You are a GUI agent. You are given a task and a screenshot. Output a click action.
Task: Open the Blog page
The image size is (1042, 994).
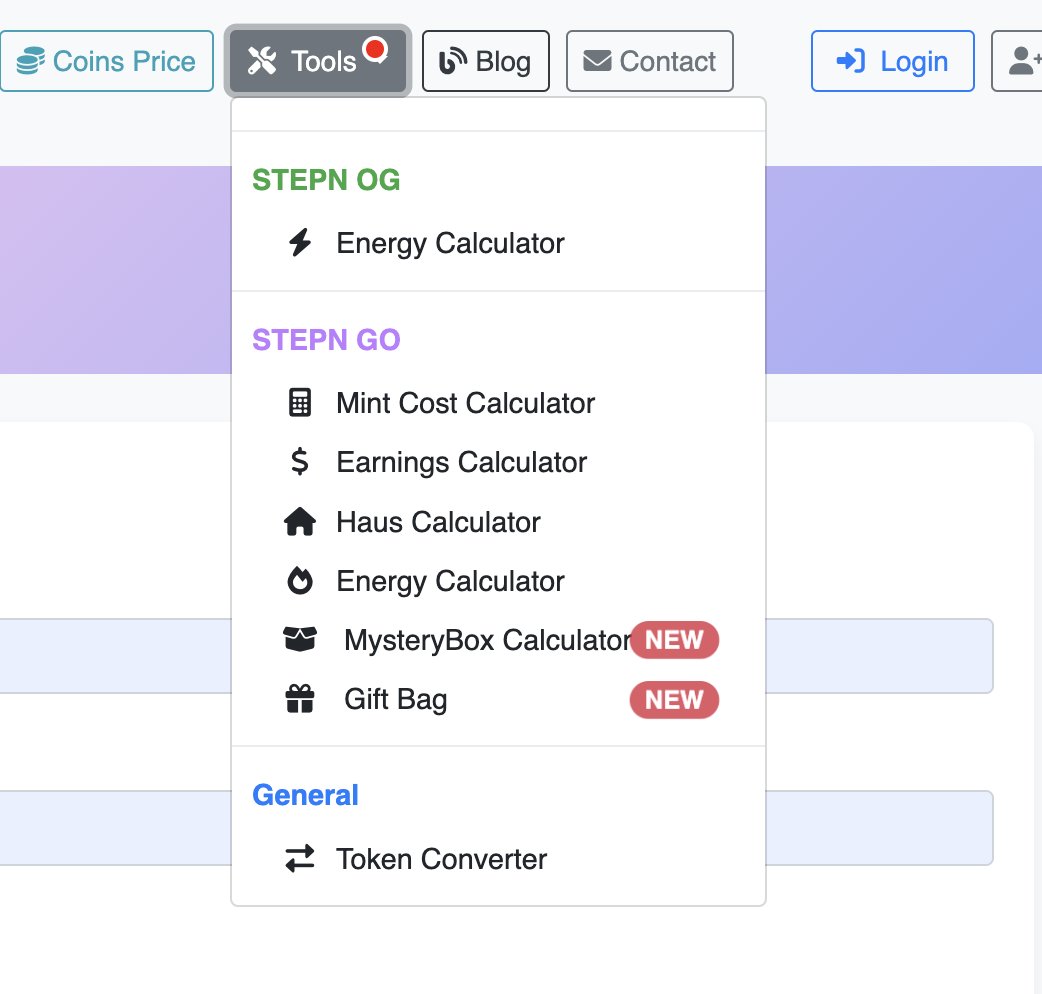[485, 62]
